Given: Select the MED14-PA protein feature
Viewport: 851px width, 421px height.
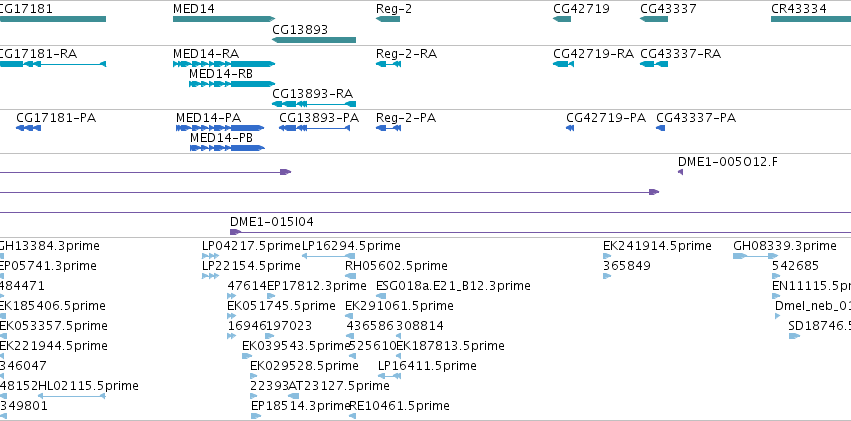Looking at the screenshot, I should (220, 128).
